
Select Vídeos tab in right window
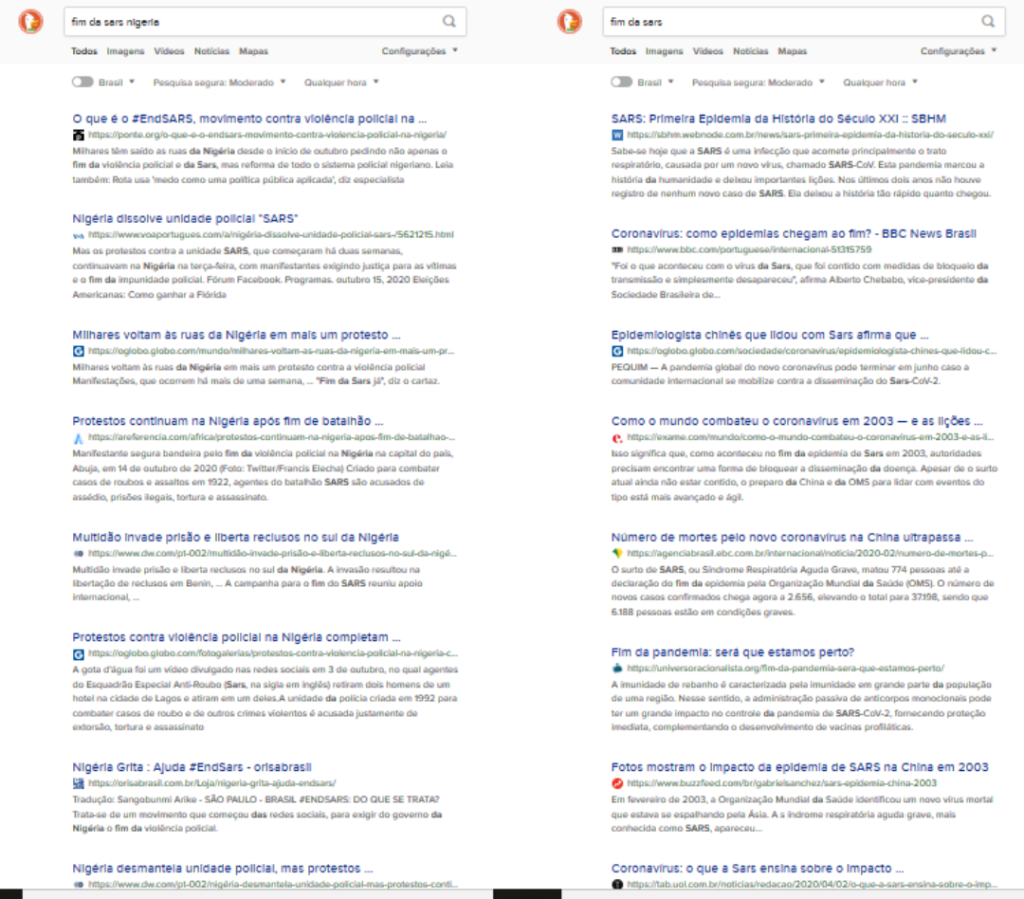point(708,51)
